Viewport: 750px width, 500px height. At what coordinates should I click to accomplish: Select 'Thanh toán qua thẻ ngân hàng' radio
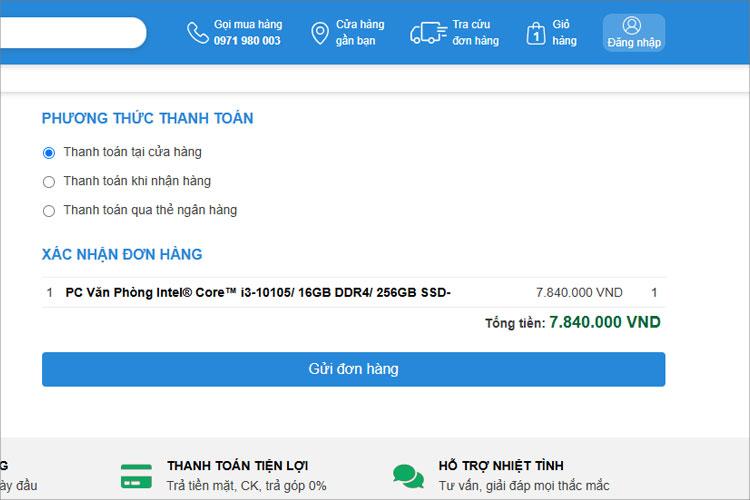pos(49,211)
